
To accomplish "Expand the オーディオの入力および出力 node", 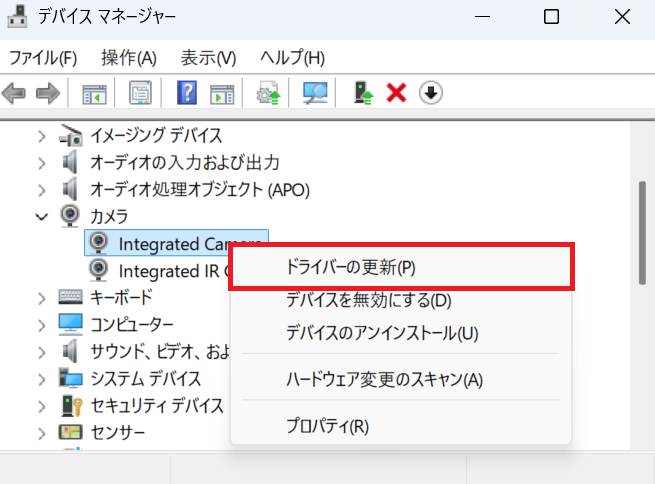I will point(41,163).
